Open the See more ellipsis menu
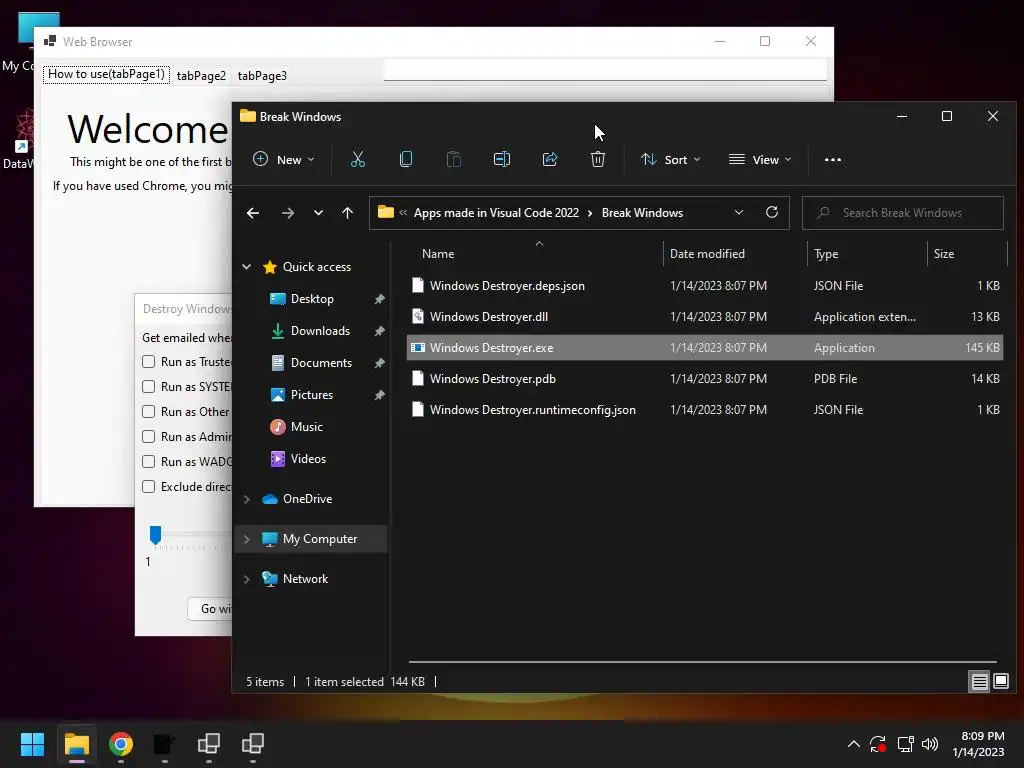 pyautogui.click(x=833, y=159)
